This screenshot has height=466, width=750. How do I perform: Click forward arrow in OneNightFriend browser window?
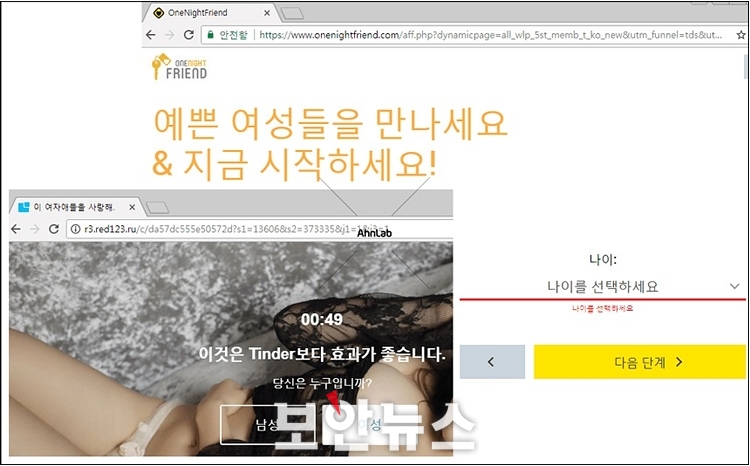point(169,35)
